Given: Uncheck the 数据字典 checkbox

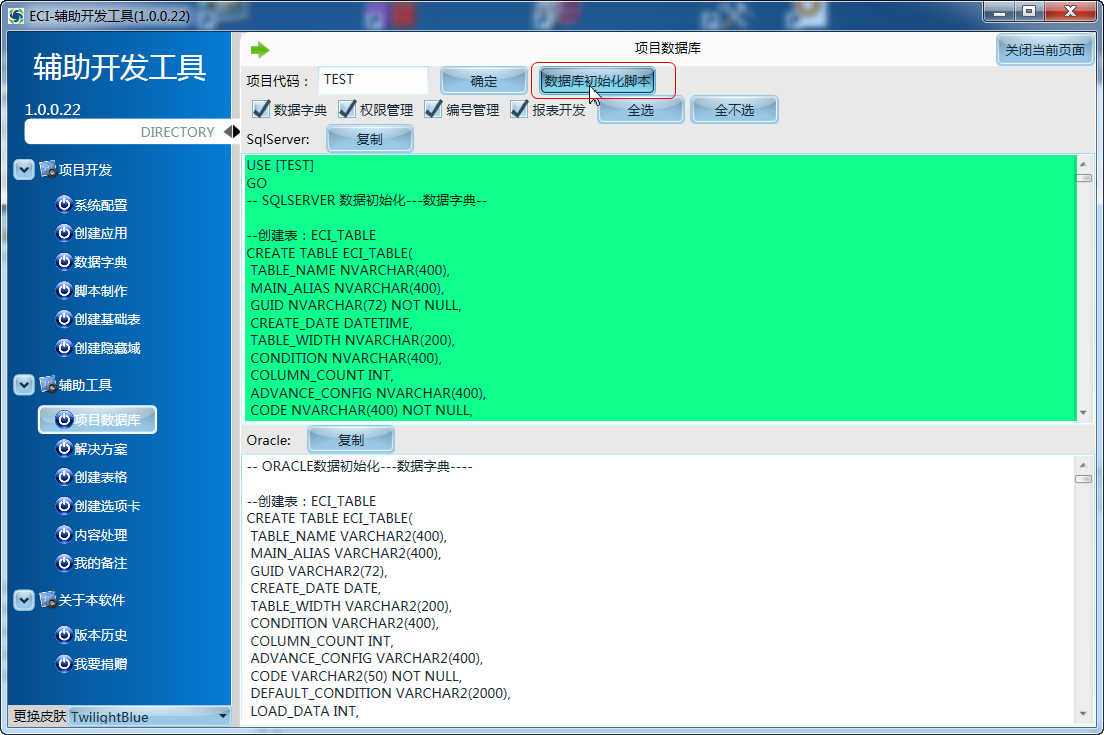Looking at the screenshot, I should [x=261, y=109].
